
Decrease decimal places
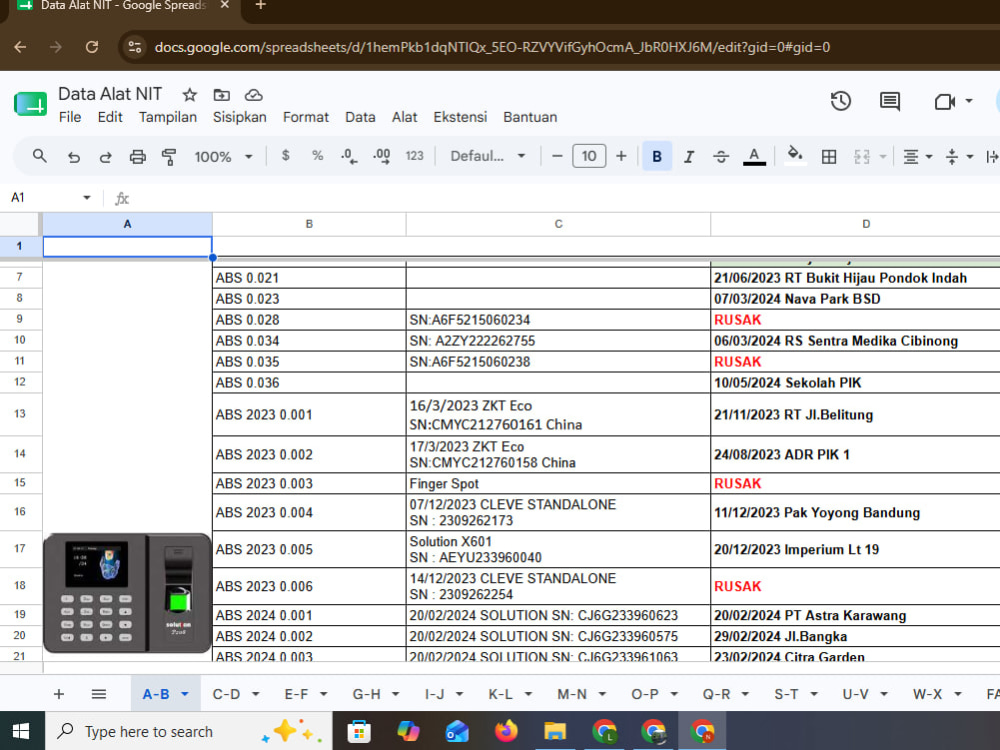pyautogui.click(x=349, y=156)
